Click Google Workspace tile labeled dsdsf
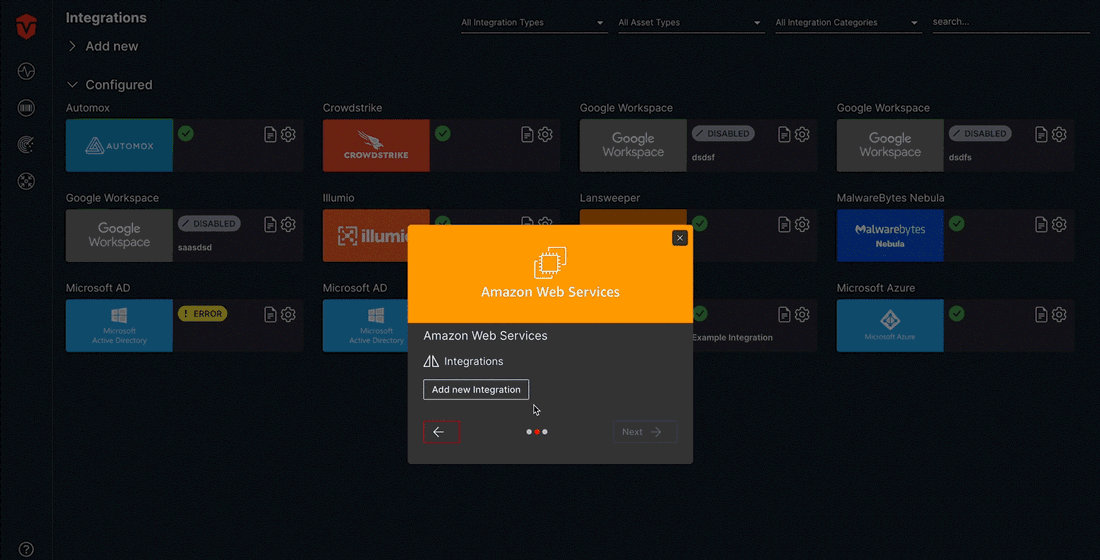The width and height of the screenshot is (1100, 560). click(x=633, y=145)
